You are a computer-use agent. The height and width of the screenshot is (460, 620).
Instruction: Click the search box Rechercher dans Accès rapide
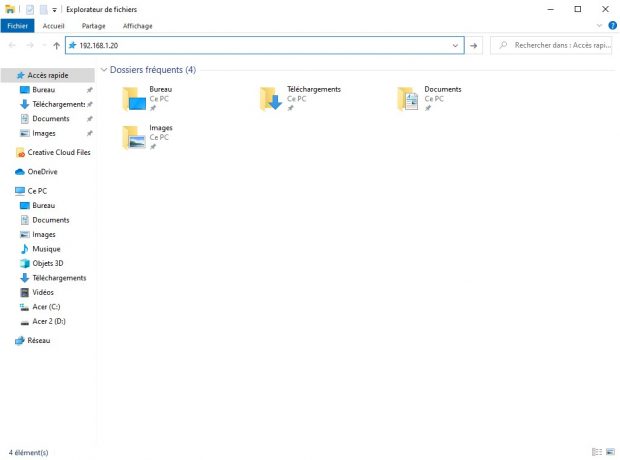(x=551, y=45)
